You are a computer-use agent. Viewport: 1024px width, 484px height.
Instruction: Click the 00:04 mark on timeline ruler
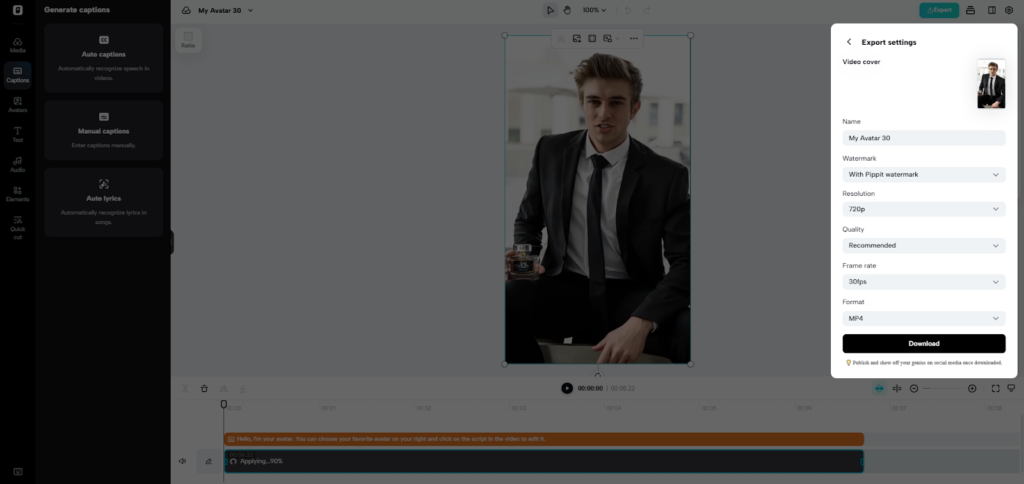(613, 408)
